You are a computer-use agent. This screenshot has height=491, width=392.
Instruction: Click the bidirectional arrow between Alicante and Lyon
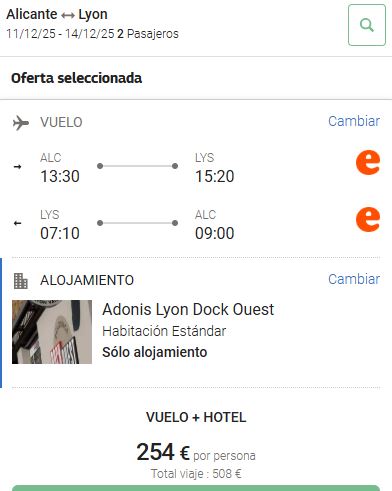(68, 15)
